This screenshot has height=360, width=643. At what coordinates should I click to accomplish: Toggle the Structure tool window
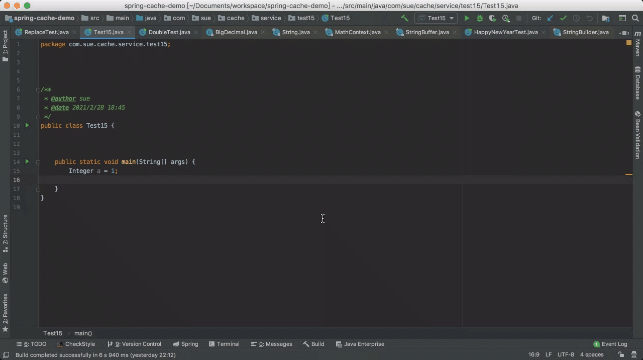coord(5,233)
